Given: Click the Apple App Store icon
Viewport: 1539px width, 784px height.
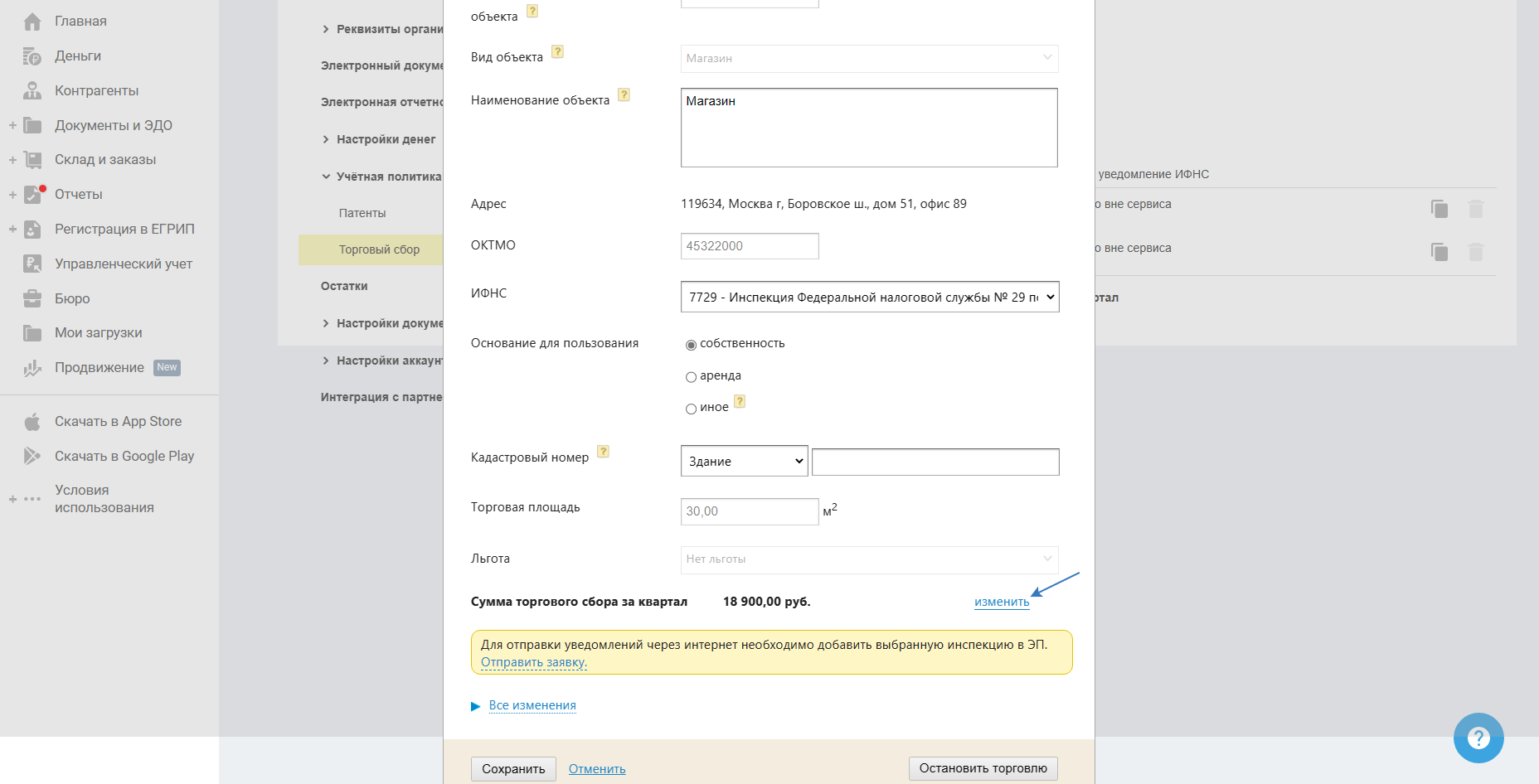Looking at the screenshot, I should [32, 422].
